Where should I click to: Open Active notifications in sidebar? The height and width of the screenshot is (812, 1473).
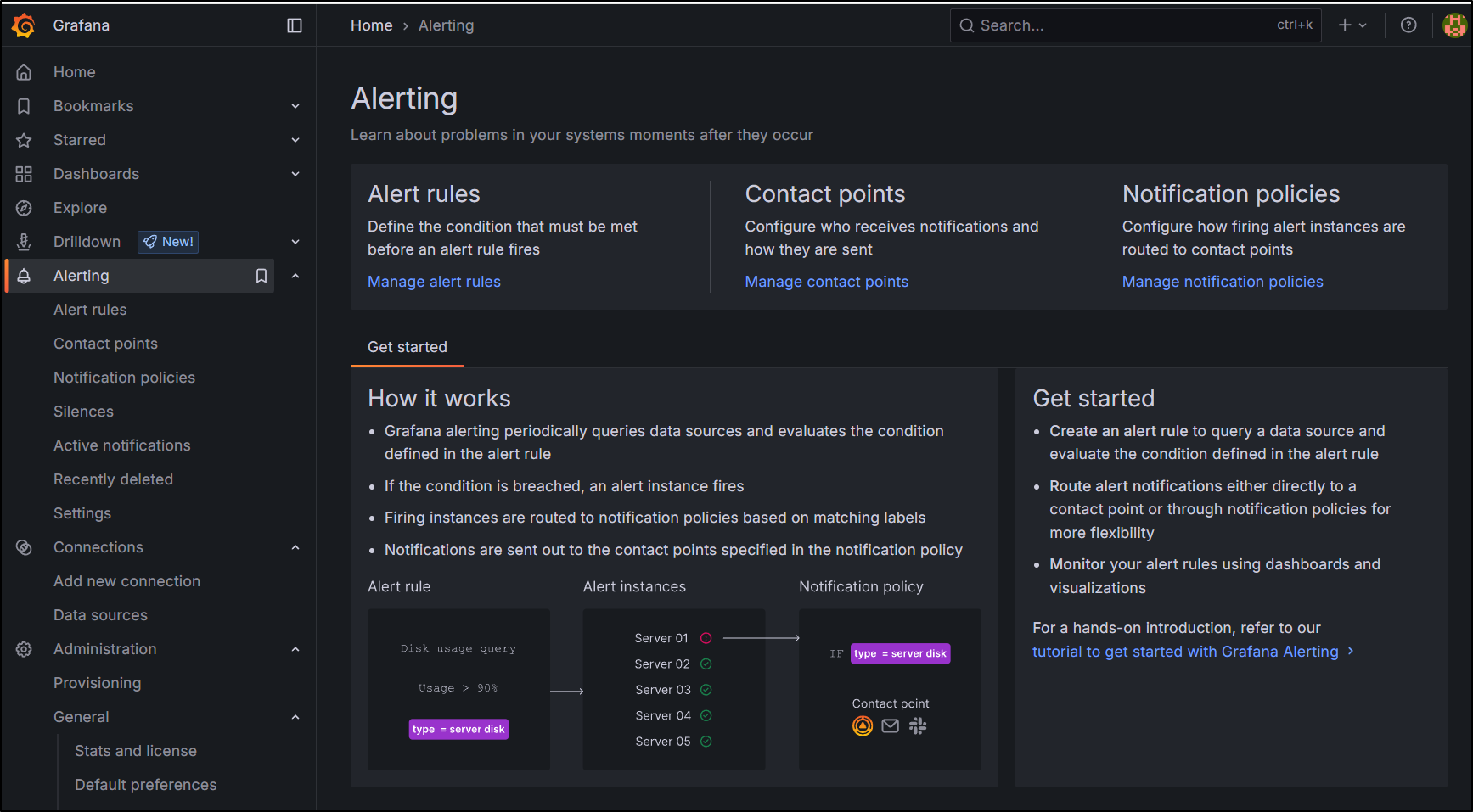coord(121,445)
